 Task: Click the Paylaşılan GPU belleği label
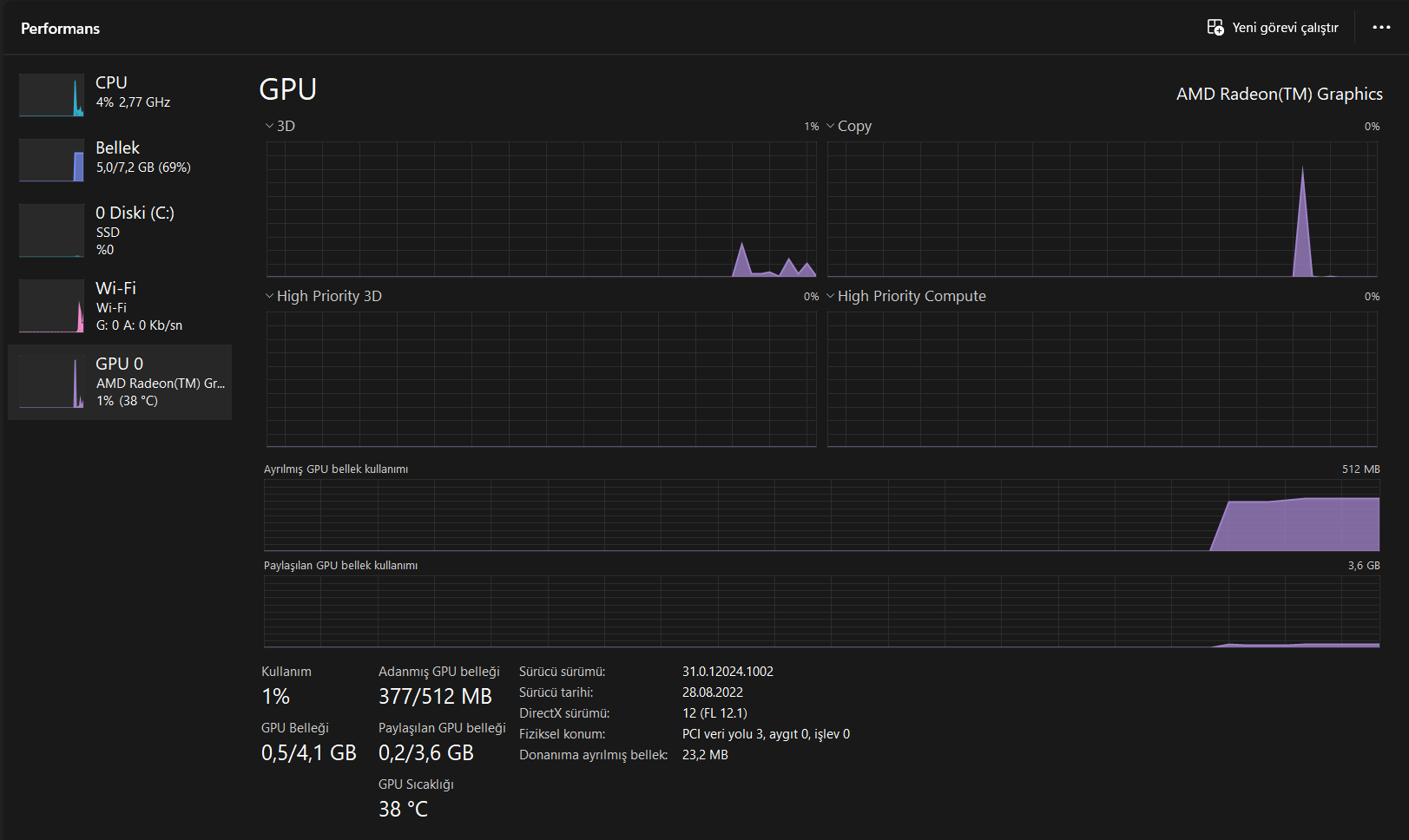442,728
